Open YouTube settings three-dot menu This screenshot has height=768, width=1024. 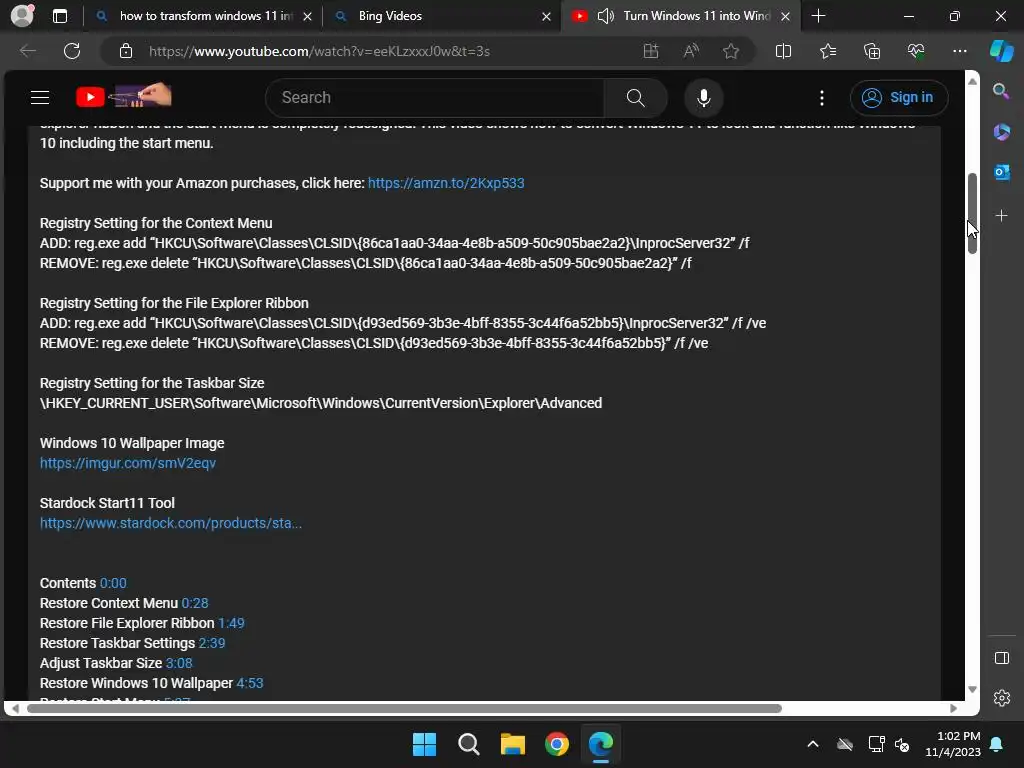click(822, 98)
